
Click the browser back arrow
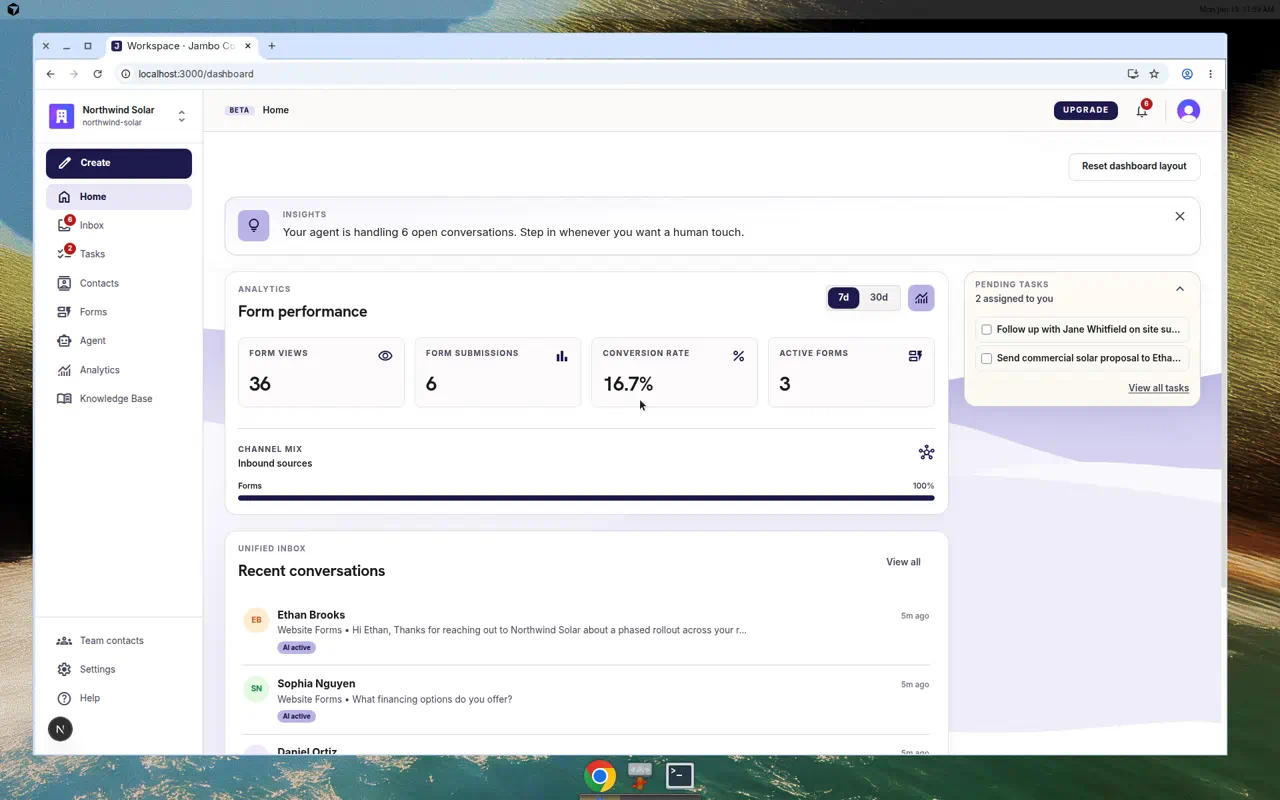50,74
